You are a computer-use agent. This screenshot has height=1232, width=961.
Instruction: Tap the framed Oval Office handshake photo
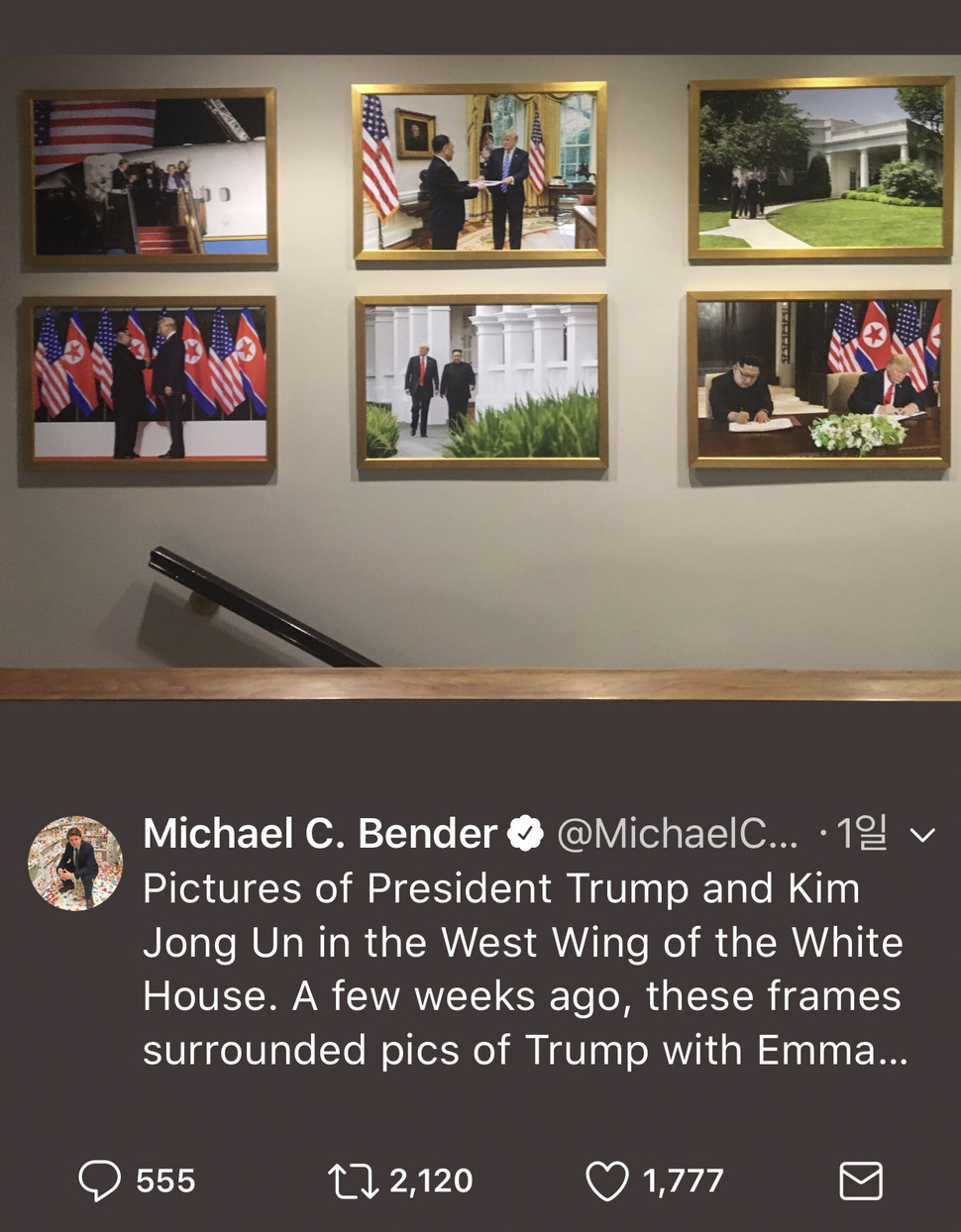(x=480, y=171)
